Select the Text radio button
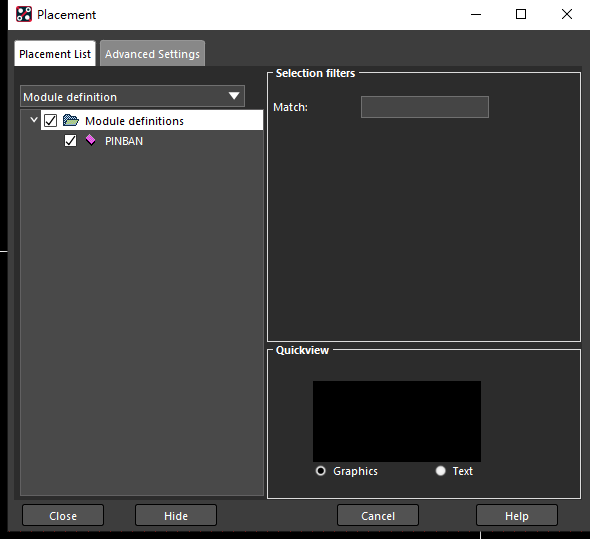This screenshot has height=539, width=590. pyautogui.click(x=440, y=471)
